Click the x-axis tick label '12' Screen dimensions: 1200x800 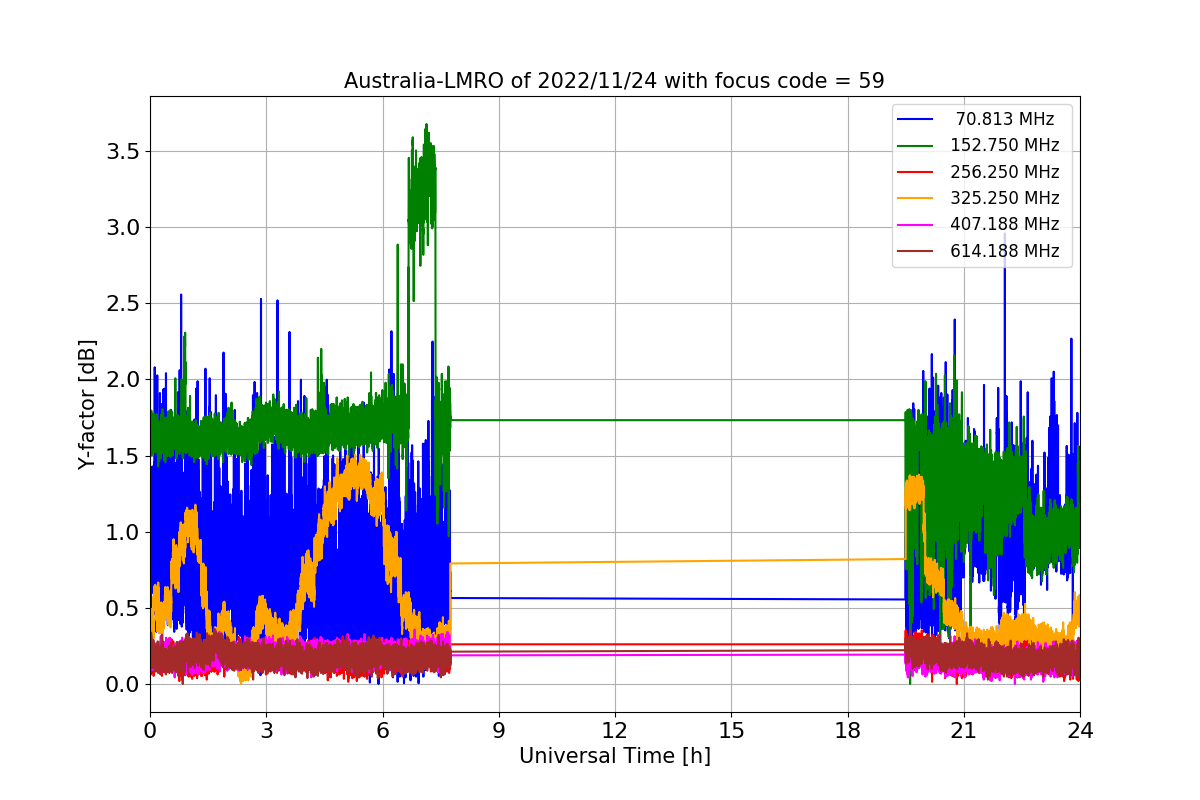615,730
